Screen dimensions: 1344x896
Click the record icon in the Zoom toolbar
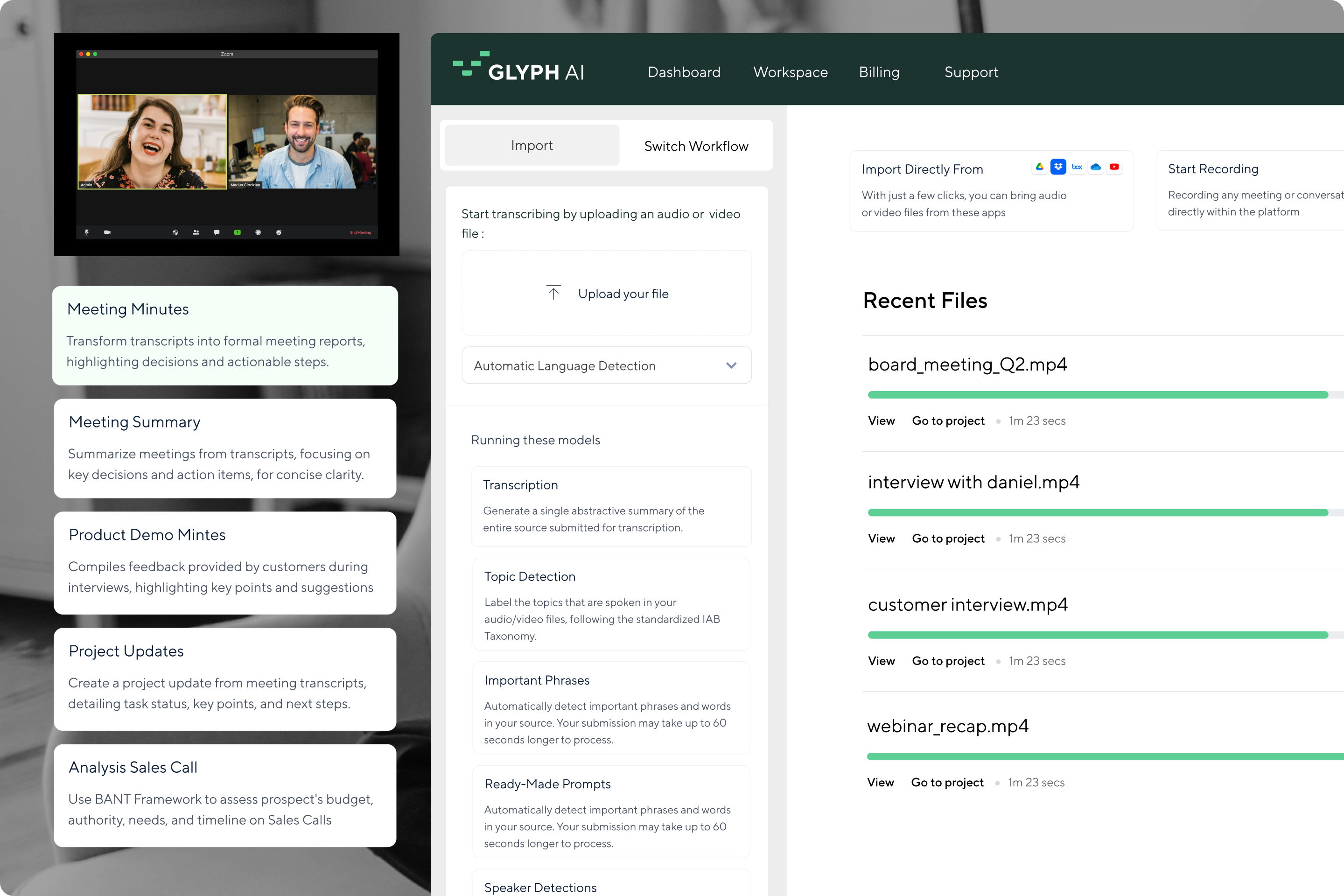pos(258,232)
